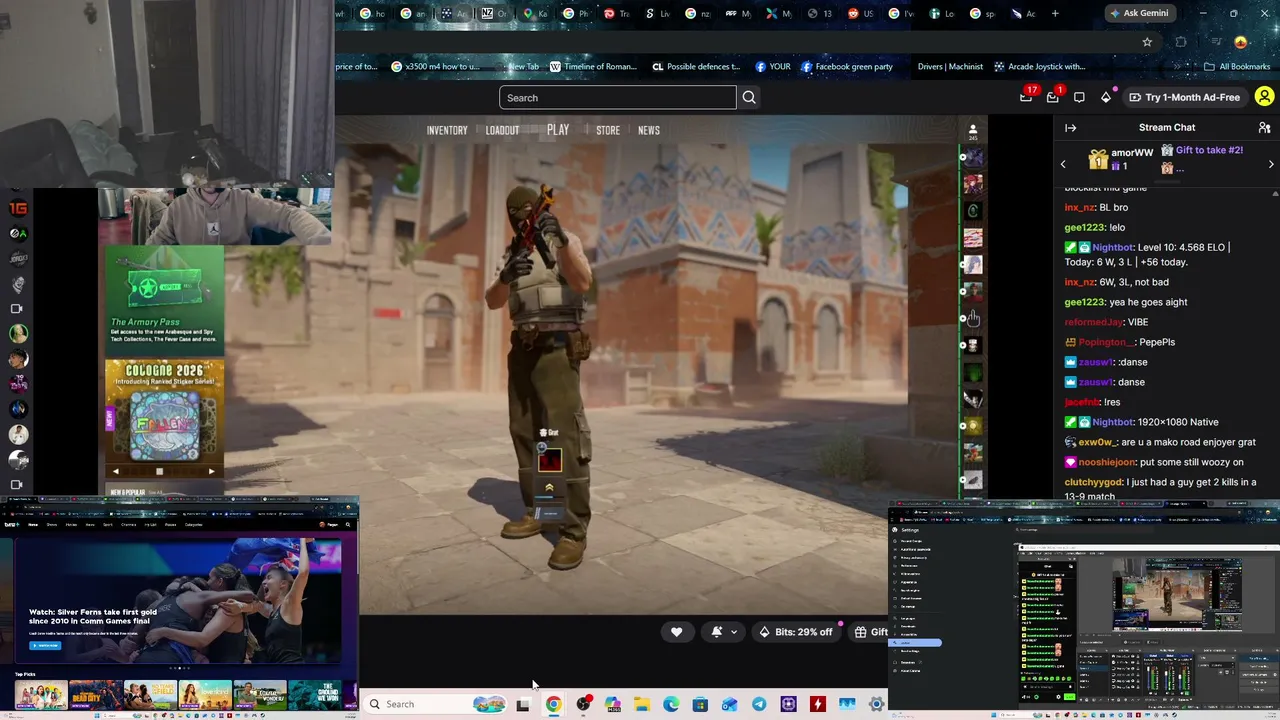Open Outlook from the taskbar

730,704
